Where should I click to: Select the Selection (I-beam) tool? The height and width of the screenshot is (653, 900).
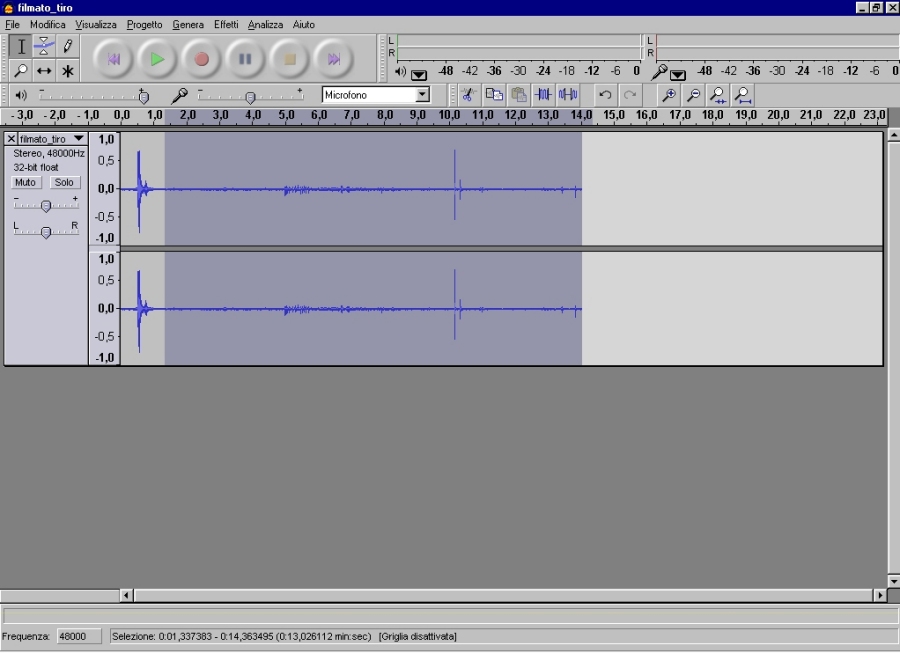21,46
